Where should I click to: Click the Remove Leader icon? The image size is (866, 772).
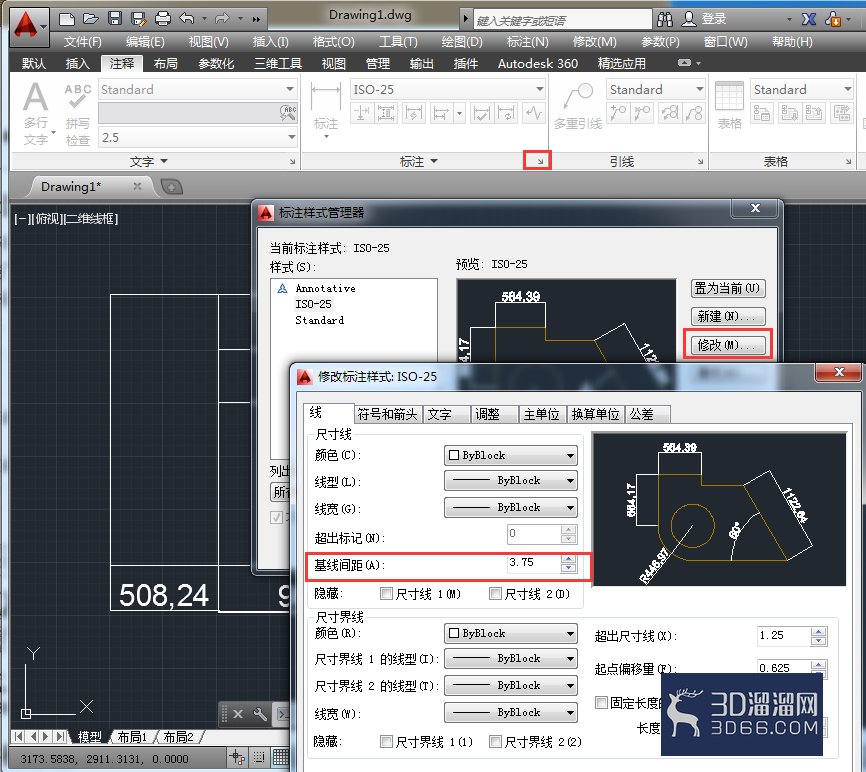click(x=642, y=113)
